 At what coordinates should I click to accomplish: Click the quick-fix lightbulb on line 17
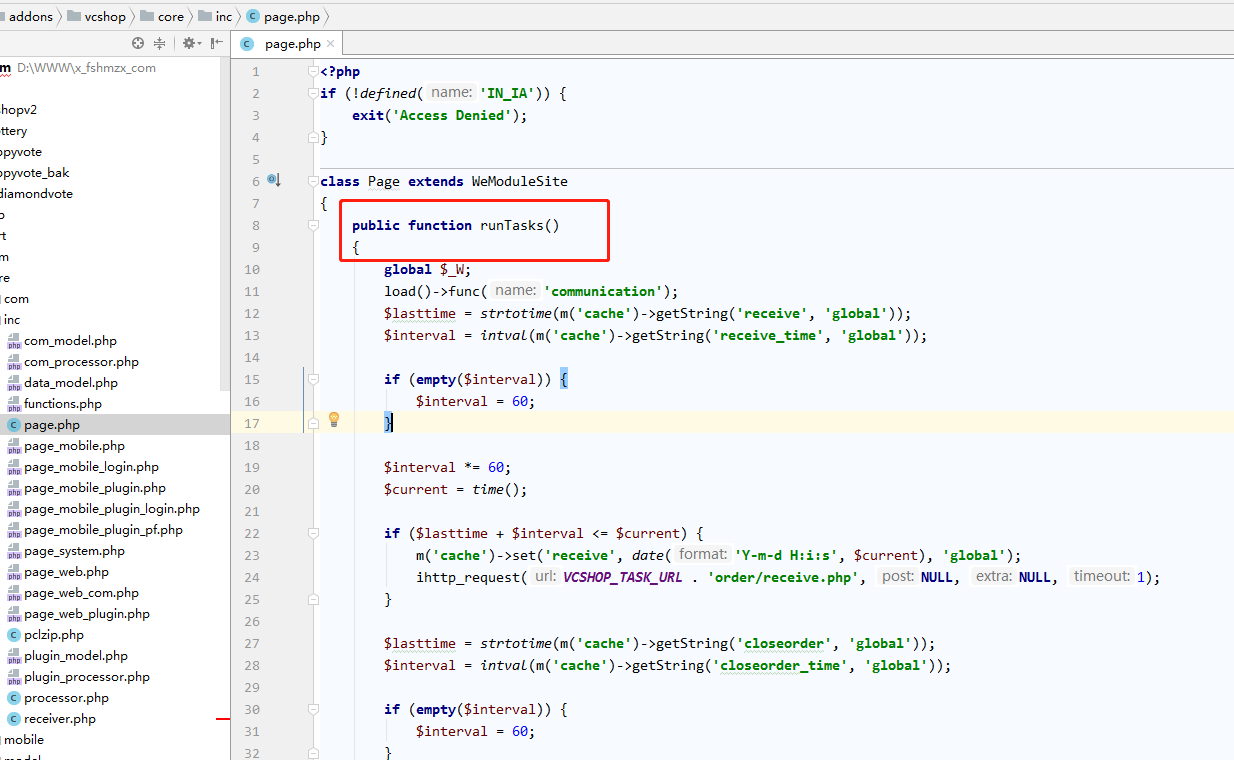click(x=334, y=420)
